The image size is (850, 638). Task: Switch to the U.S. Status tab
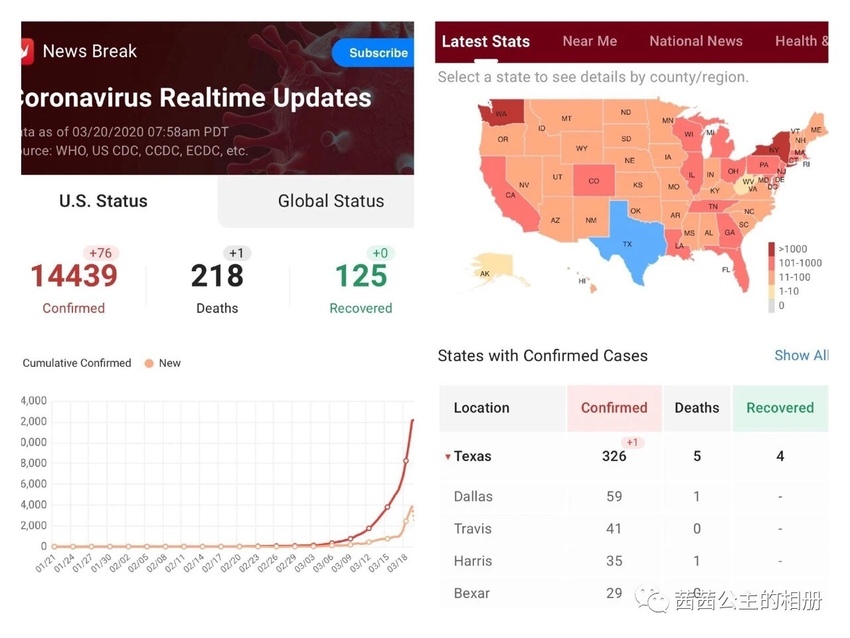tap(103, 201)
